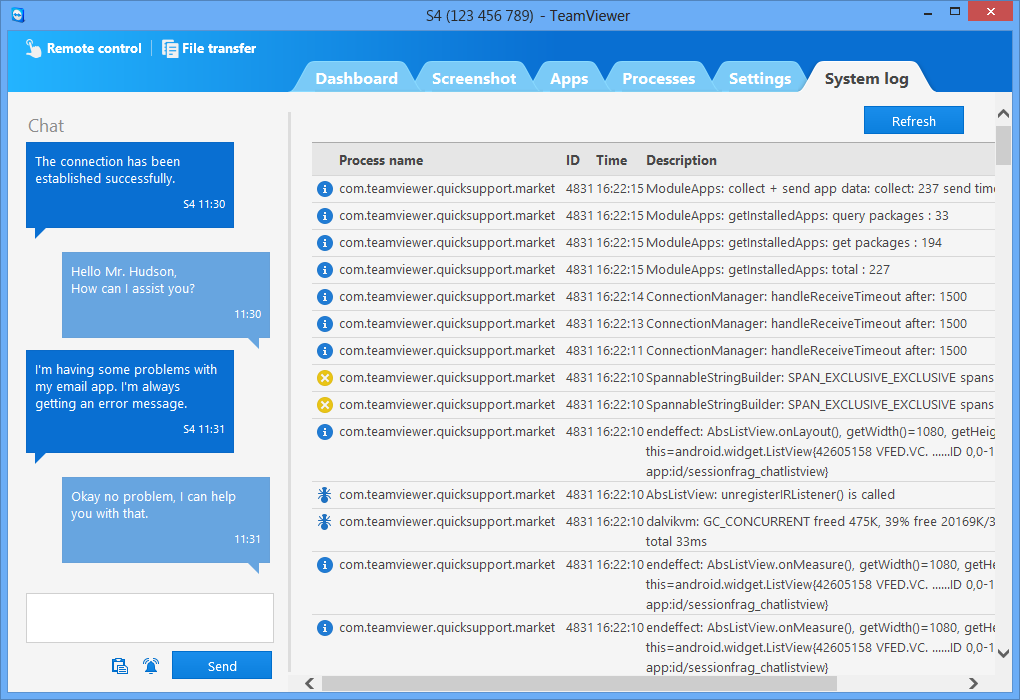This screenshot has width=1020, height=700.
Task: Open the Screenshot tab
Action: pyautogui.click(x=474, y=77)
